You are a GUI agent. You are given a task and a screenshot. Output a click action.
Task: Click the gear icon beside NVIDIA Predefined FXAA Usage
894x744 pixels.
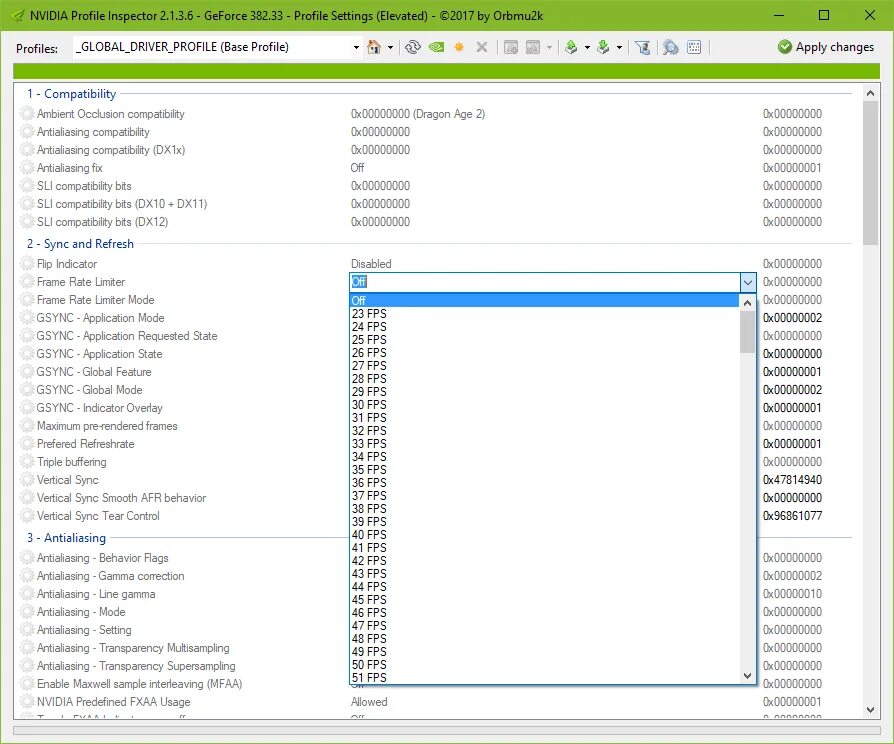coord(27,702)
